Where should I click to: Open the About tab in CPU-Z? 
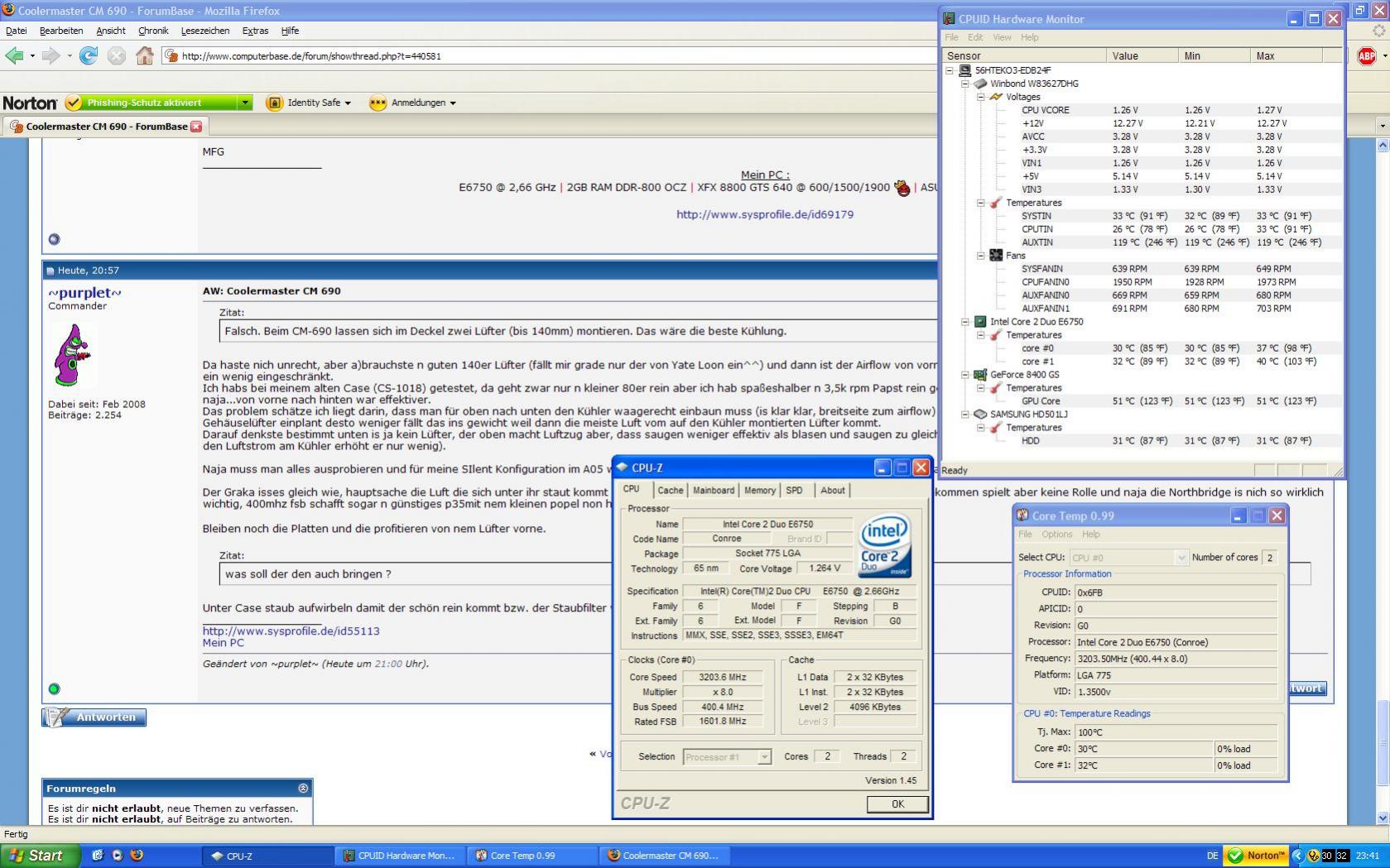833,490
